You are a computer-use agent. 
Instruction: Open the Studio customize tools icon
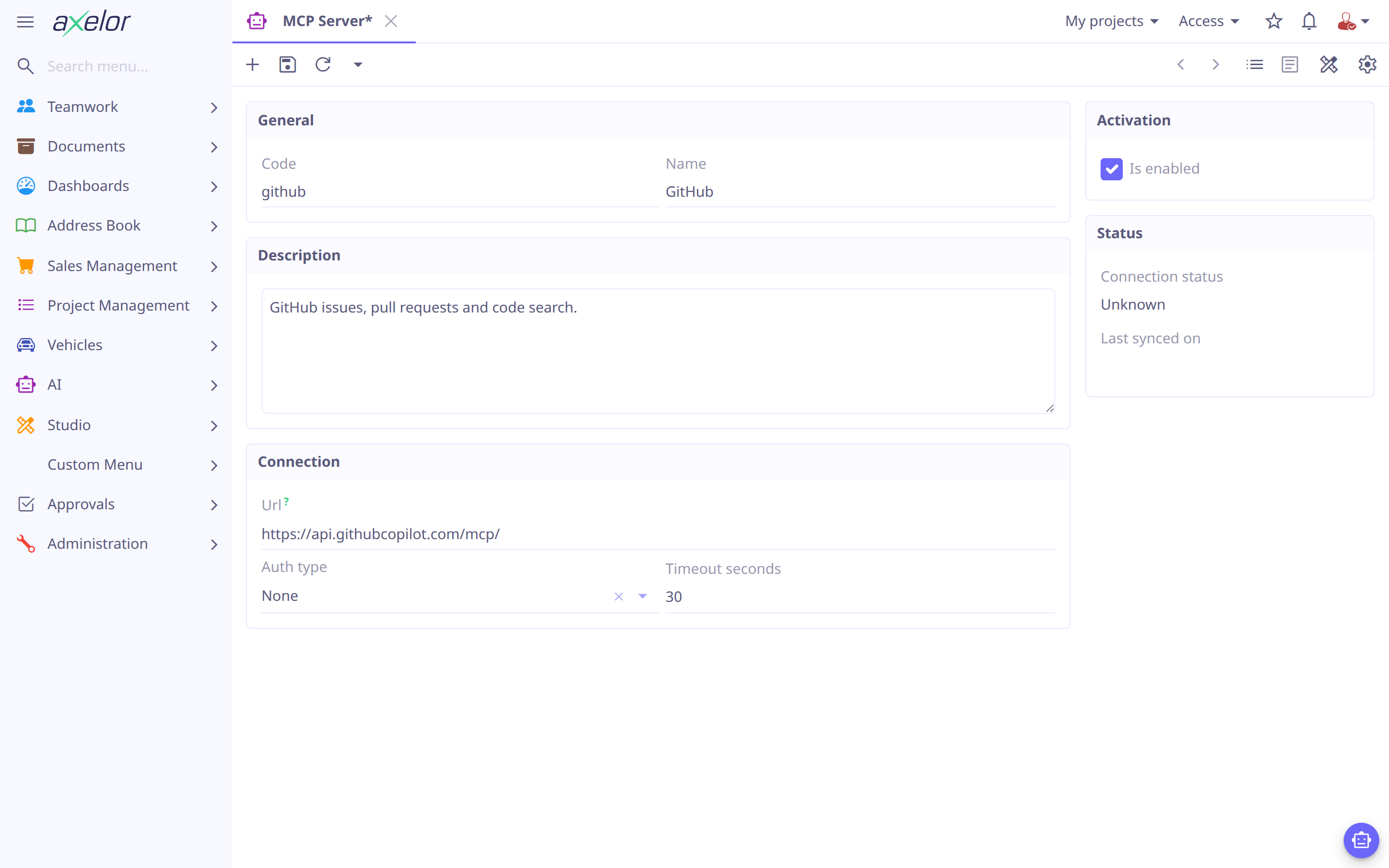(x=1329, y=64)
